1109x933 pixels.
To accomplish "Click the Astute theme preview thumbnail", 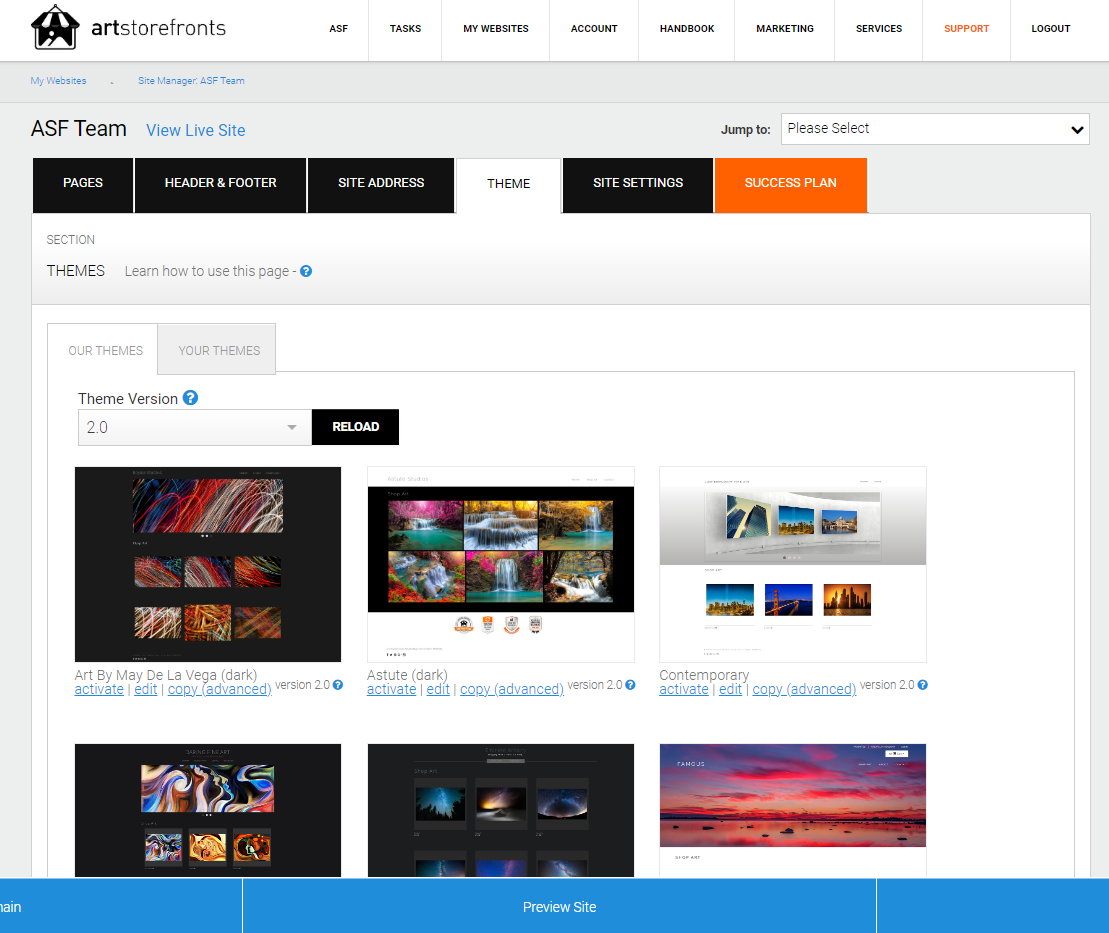I will coord(500,564).
